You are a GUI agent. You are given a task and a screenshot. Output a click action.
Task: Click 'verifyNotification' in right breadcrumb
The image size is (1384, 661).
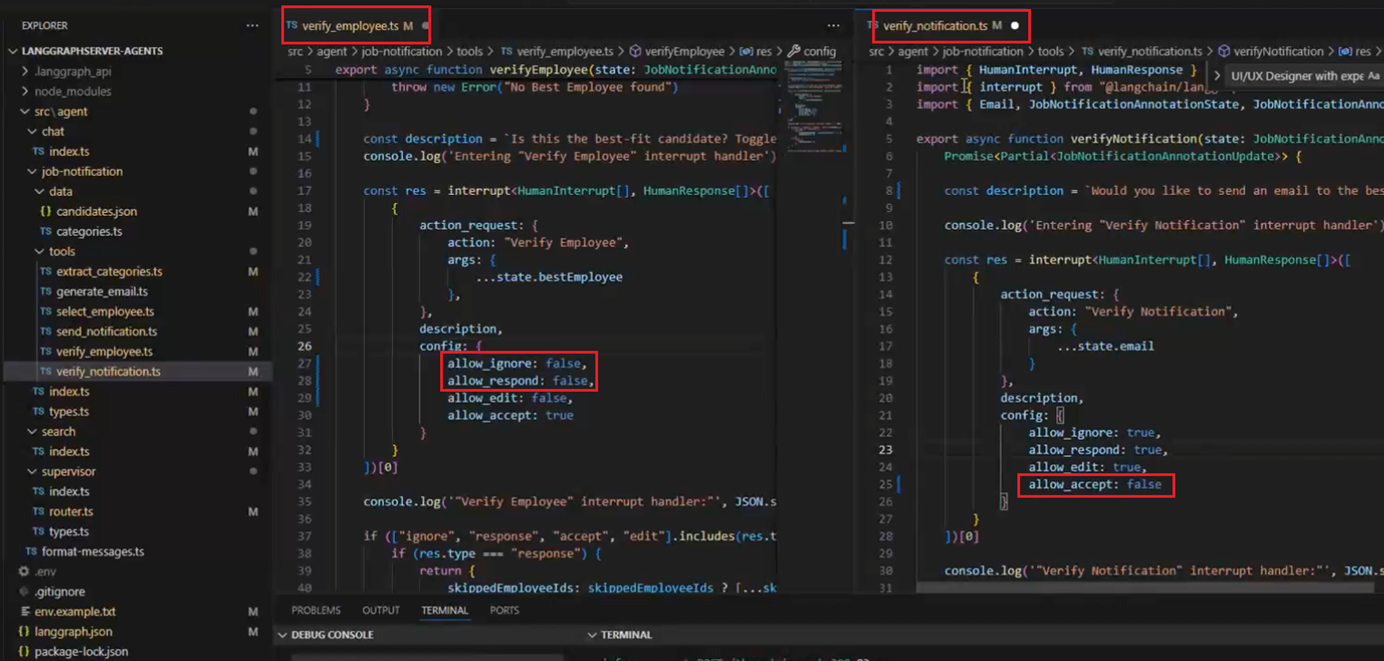(1278, 51)
